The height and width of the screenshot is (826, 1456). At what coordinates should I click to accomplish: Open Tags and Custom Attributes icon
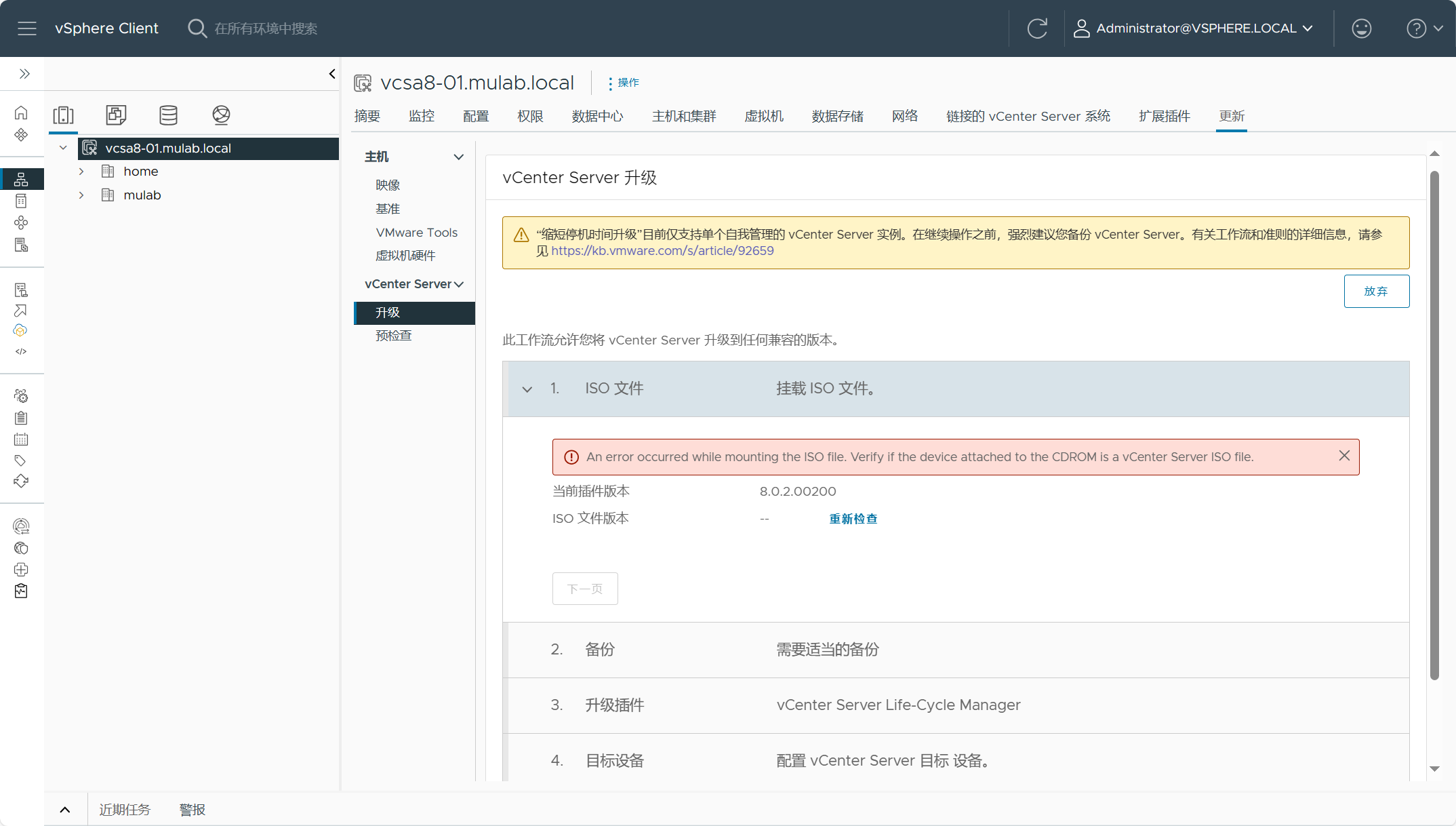tap(21, 460)
